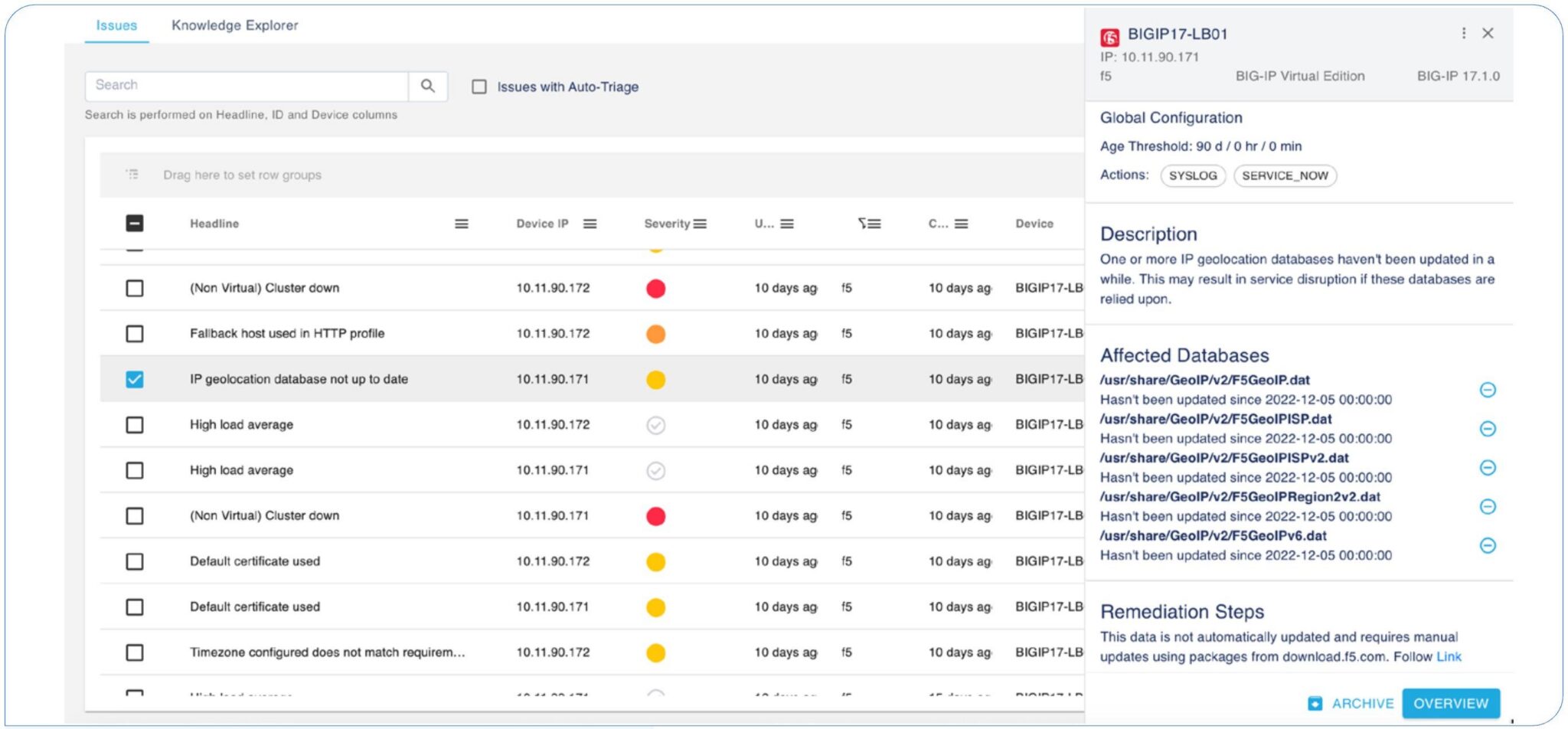
Task: Click the ARCHIVE button
Action: [1351, 703]
